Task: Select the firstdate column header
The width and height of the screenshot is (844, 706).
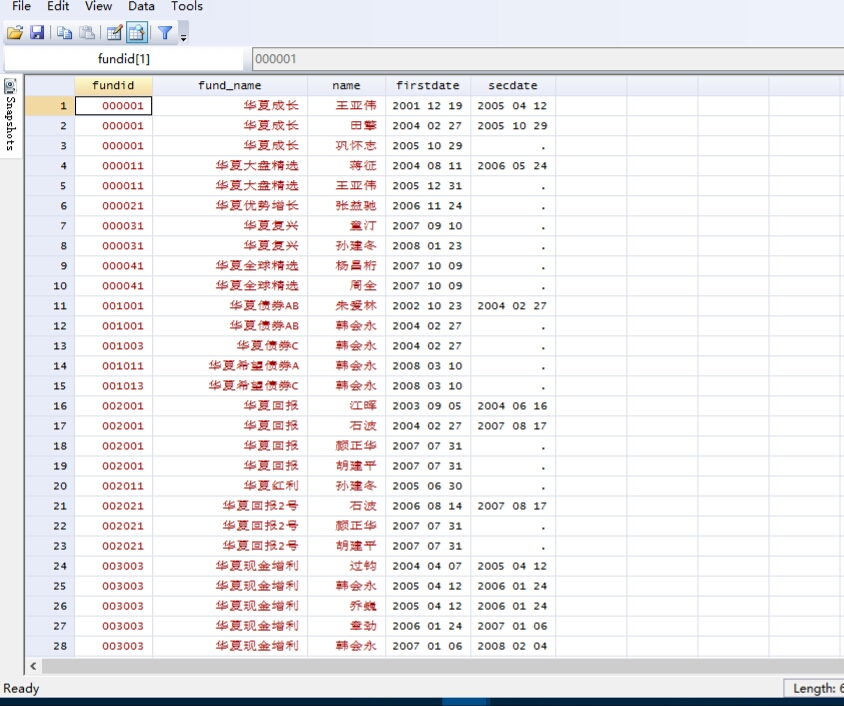Action: 428,86
